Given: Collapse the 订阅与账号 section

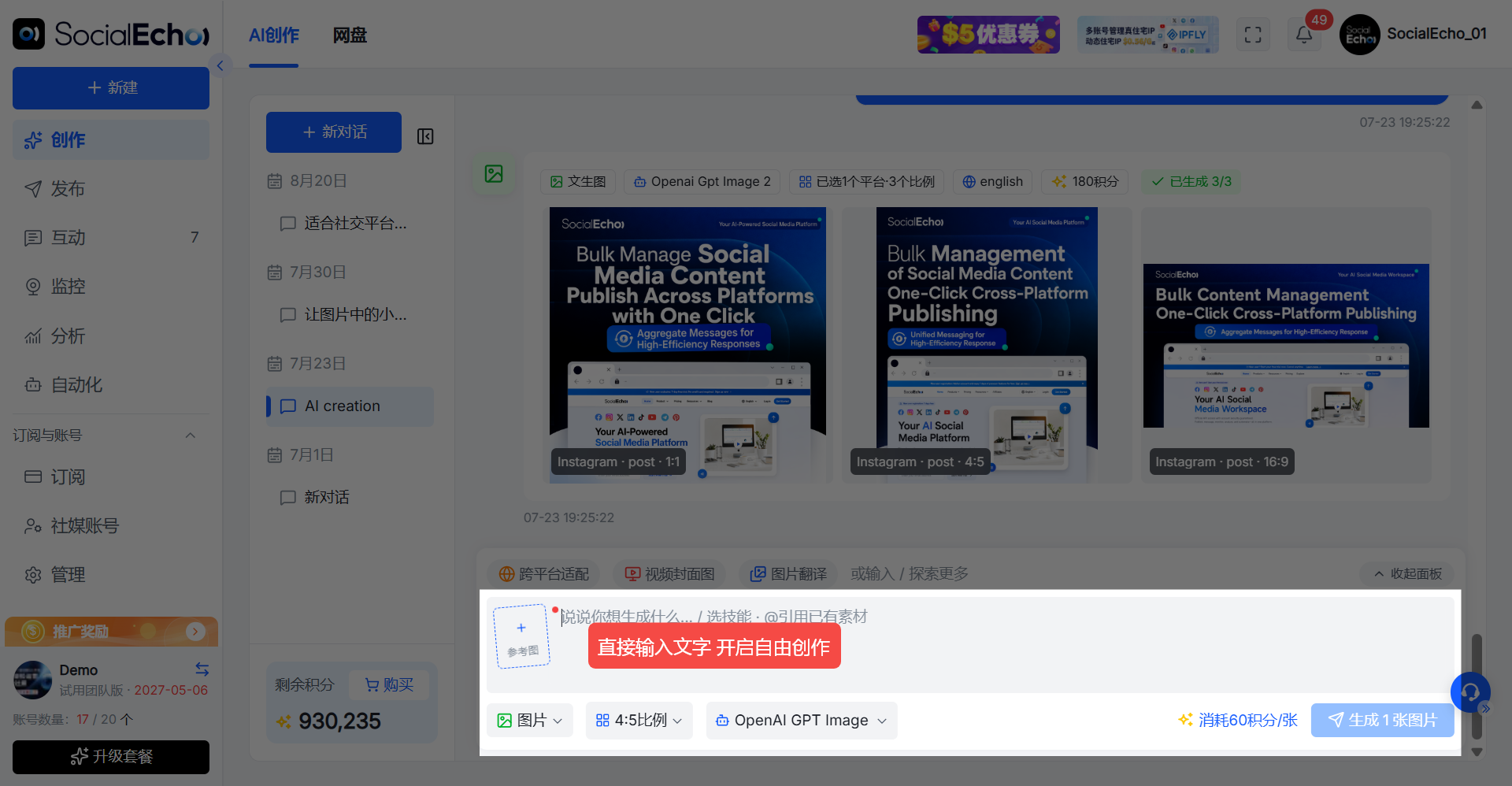Looking at the screenshot, I should point(191,436).
